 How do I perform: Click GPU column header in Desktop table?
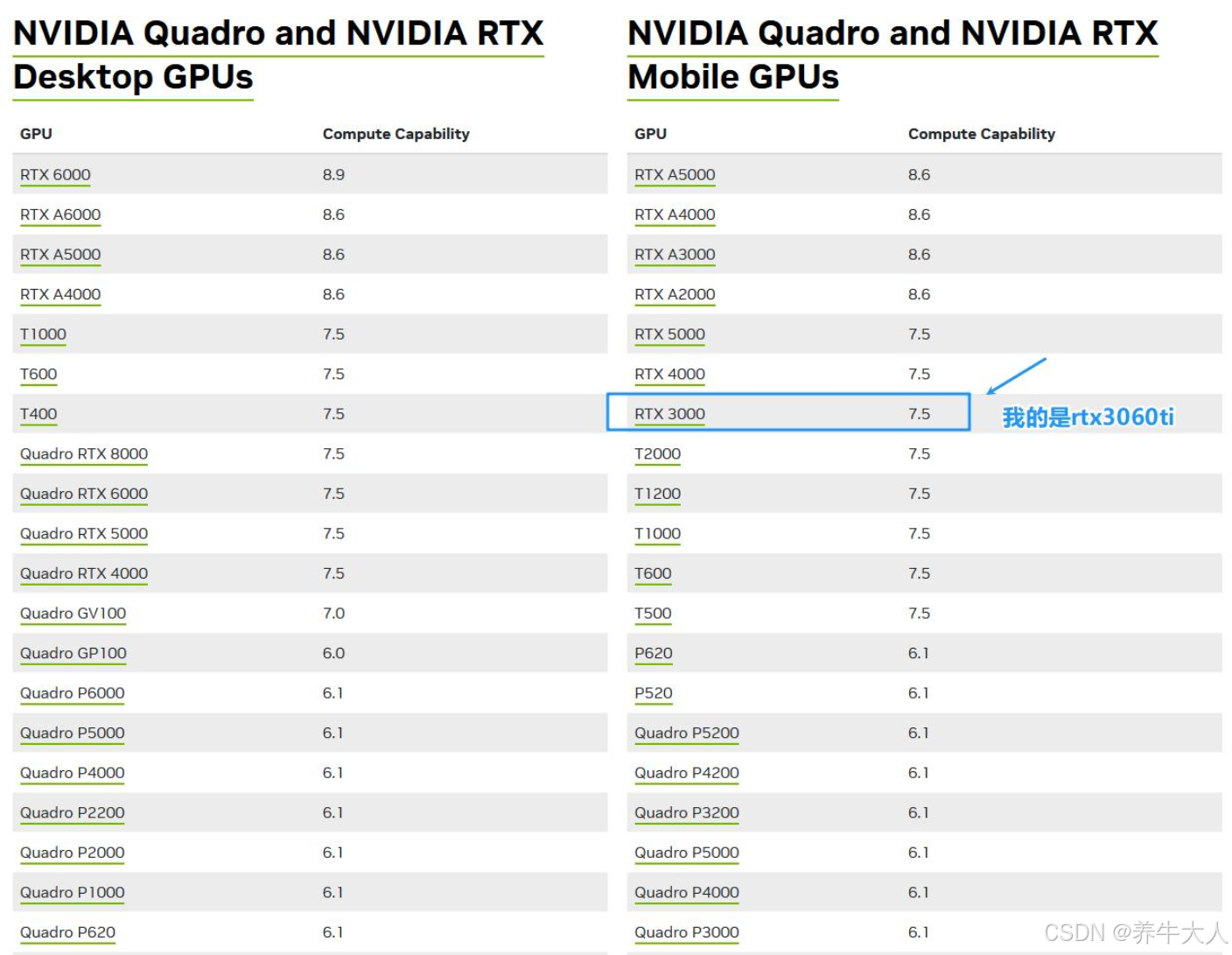click(36, 133)
